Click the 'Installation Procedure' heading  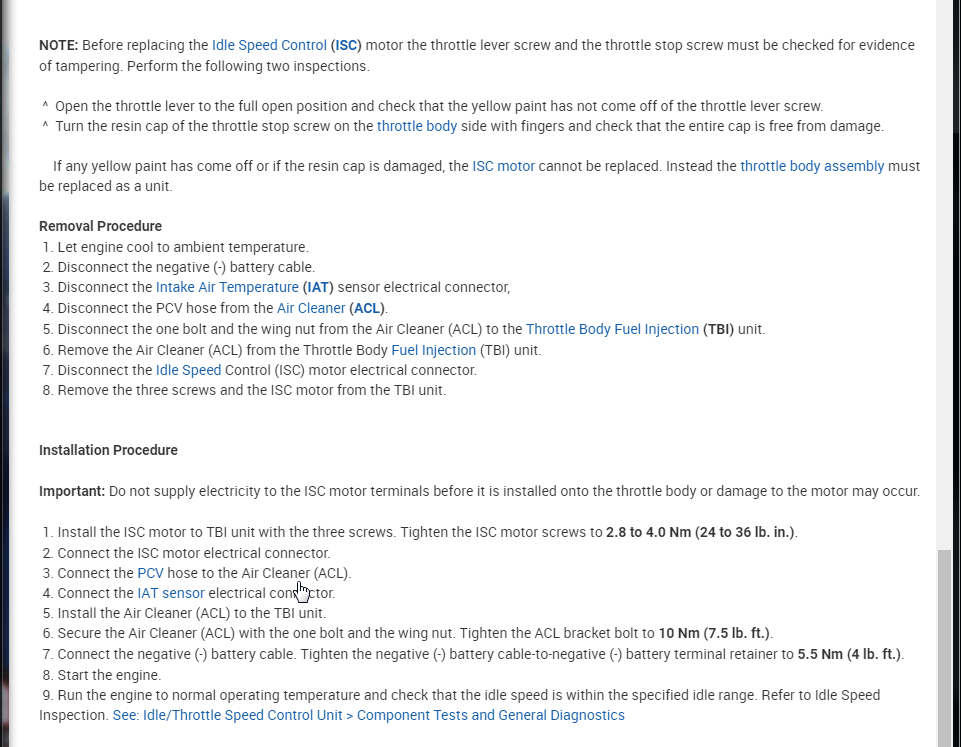(x=108, y=450)
